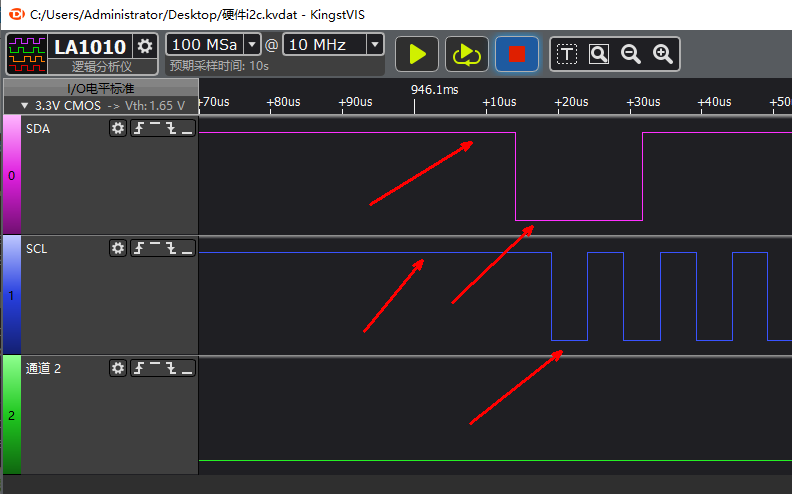Stop capture with the red square button
Image resolution: width=792 pixels, height=494 pixels.
(x=517, y=54)
